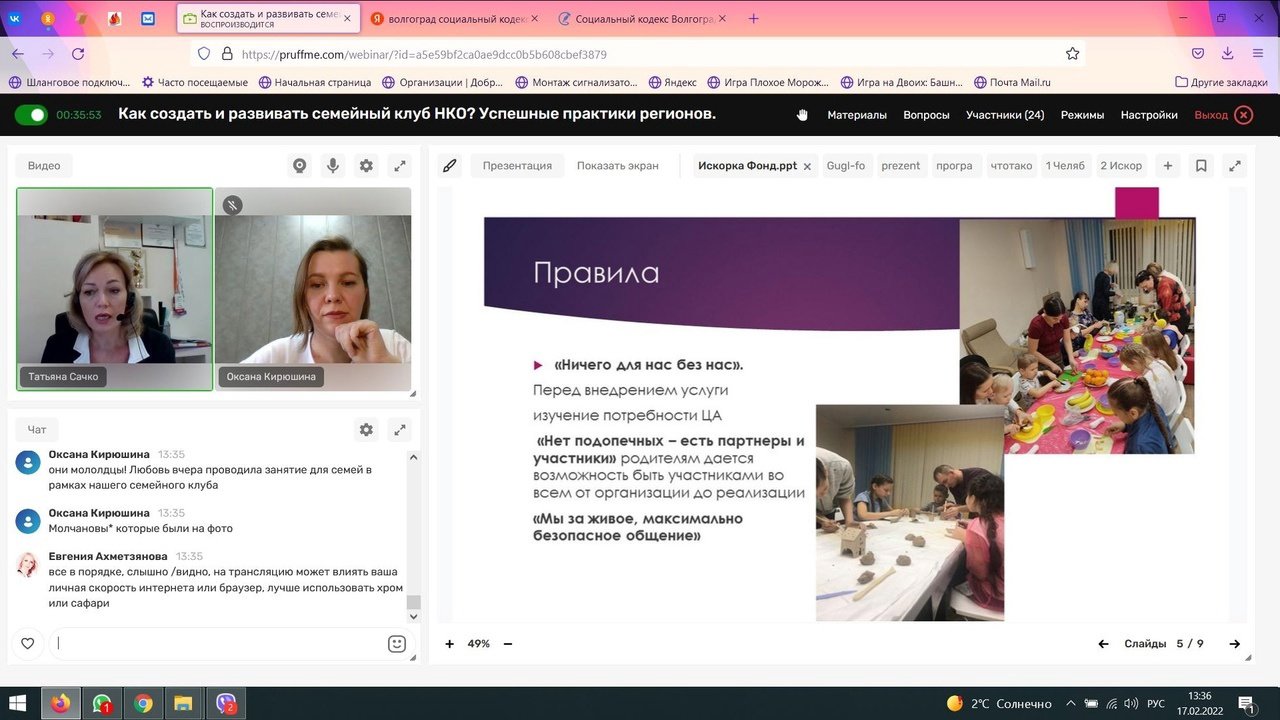1280x720 pixels.
Task: Switch to Социальный кодекс Волгогра tab
Action: 643,18
